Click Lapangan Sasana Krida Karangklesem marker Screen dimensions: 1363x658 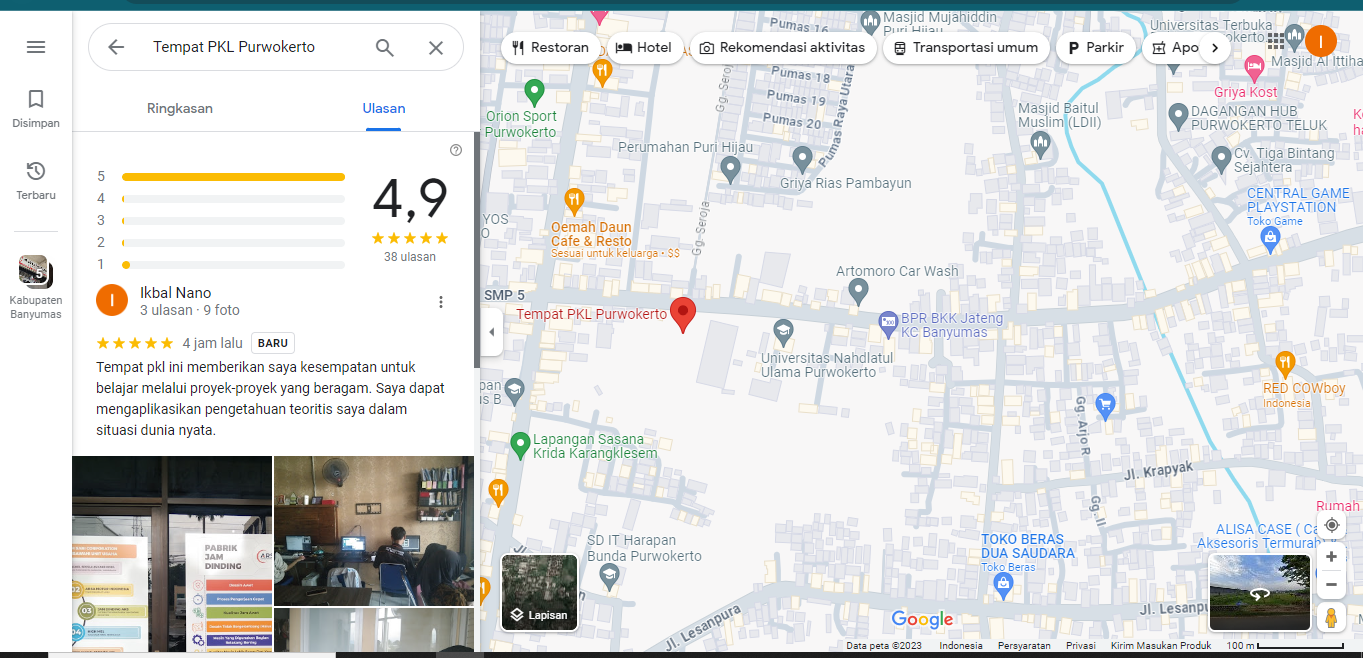(x=519, y=443)
